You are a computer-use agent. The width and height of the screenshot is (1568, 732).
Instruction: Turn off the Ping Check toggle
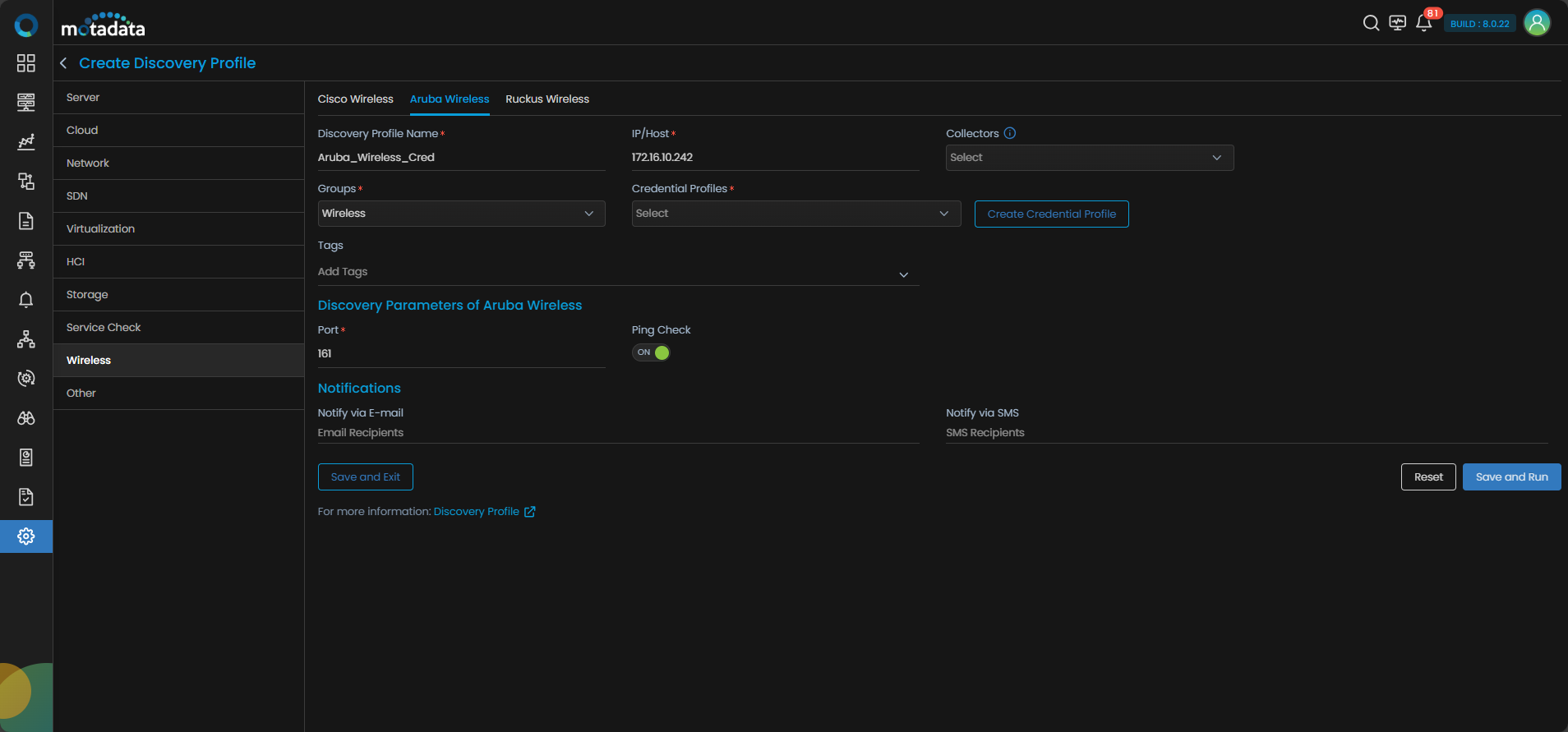pyautogui.click(x=651, y=352)
